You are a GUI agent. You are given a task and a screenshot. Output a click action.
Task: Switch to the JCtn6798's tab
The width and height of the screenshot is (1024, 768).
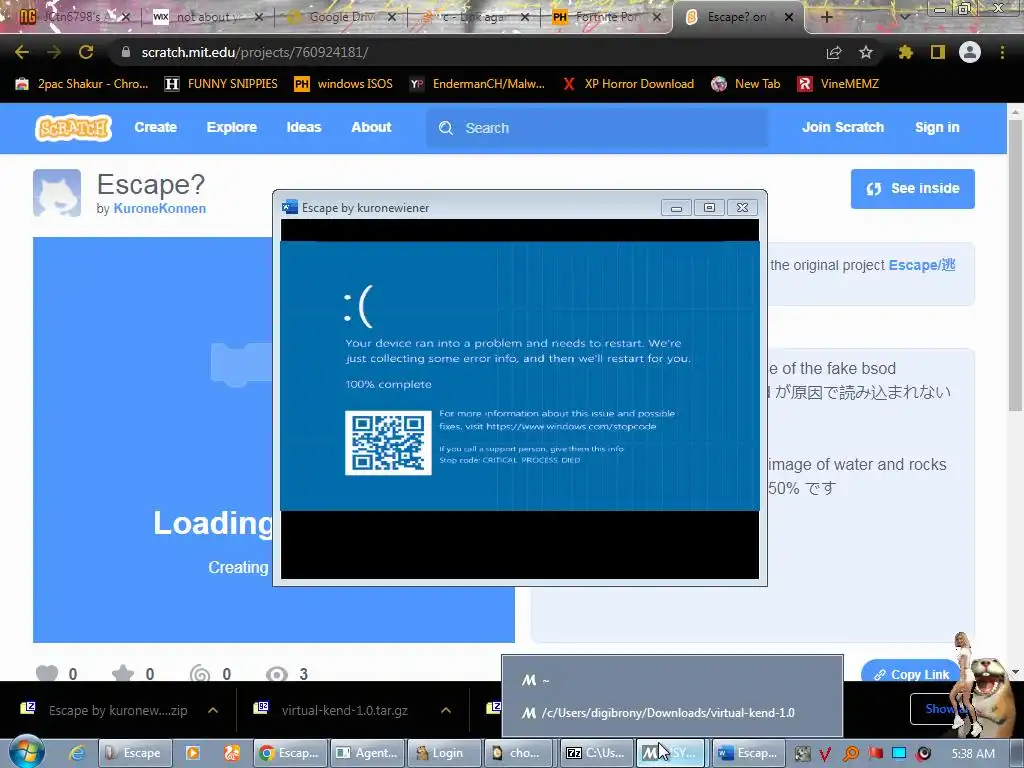tap(72, 17)
